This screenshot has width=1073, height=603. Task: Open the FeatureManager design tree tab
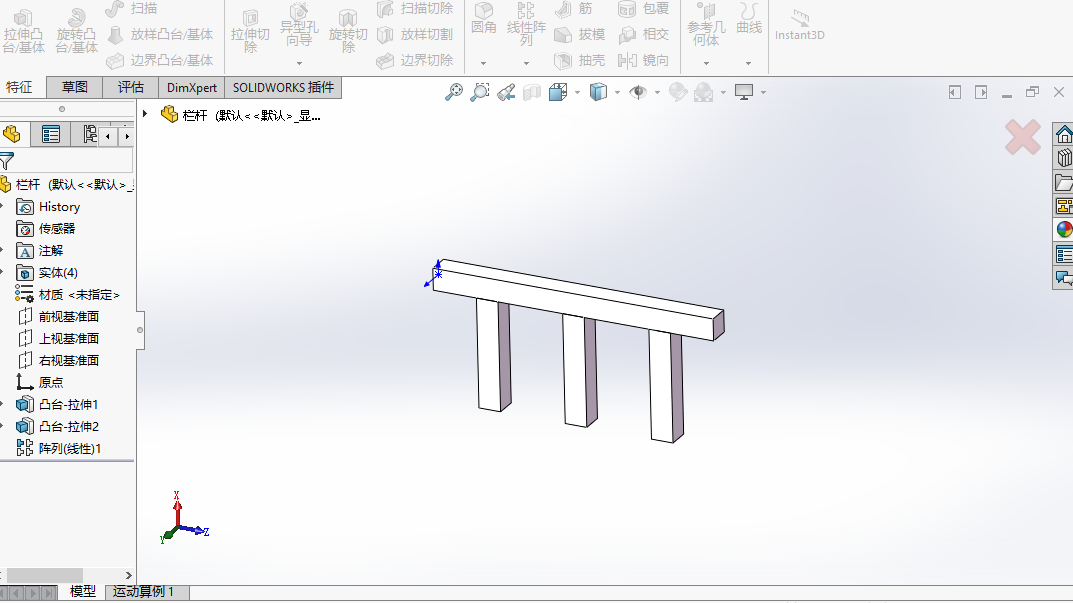point(13,135)
